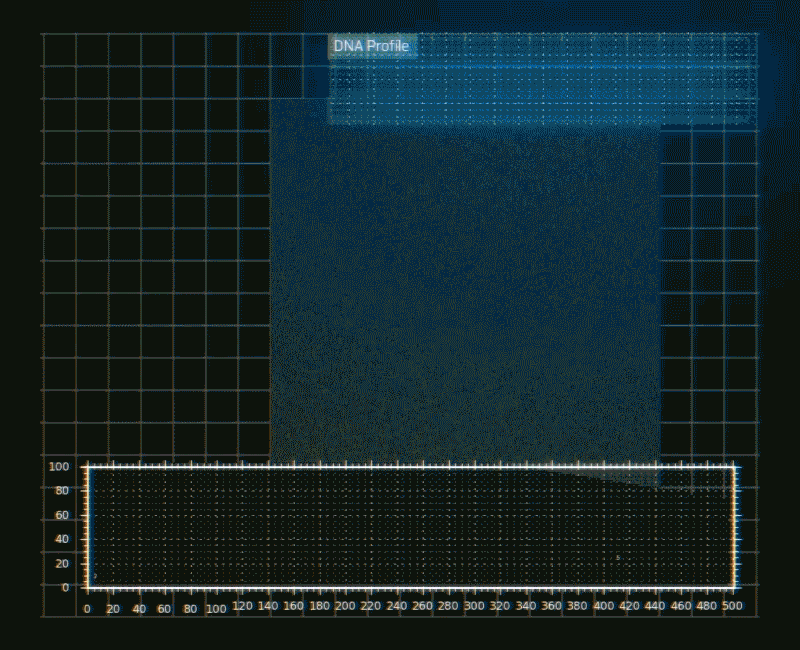The width and height of the screenshot is (800, 650).
Task: Click the 400 horizontal axis label
Action: [604, 606]
